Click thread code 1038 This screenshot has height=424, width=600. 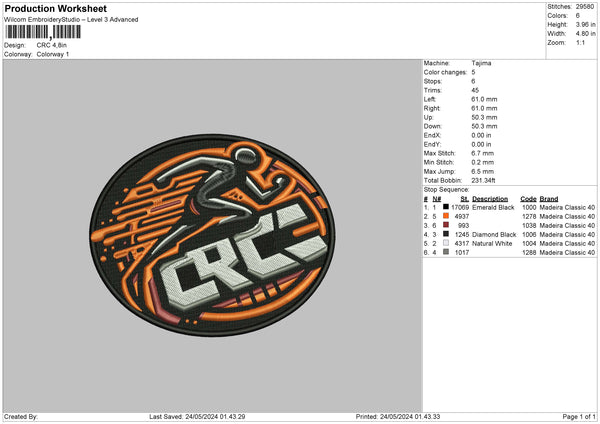pos(529,226)
